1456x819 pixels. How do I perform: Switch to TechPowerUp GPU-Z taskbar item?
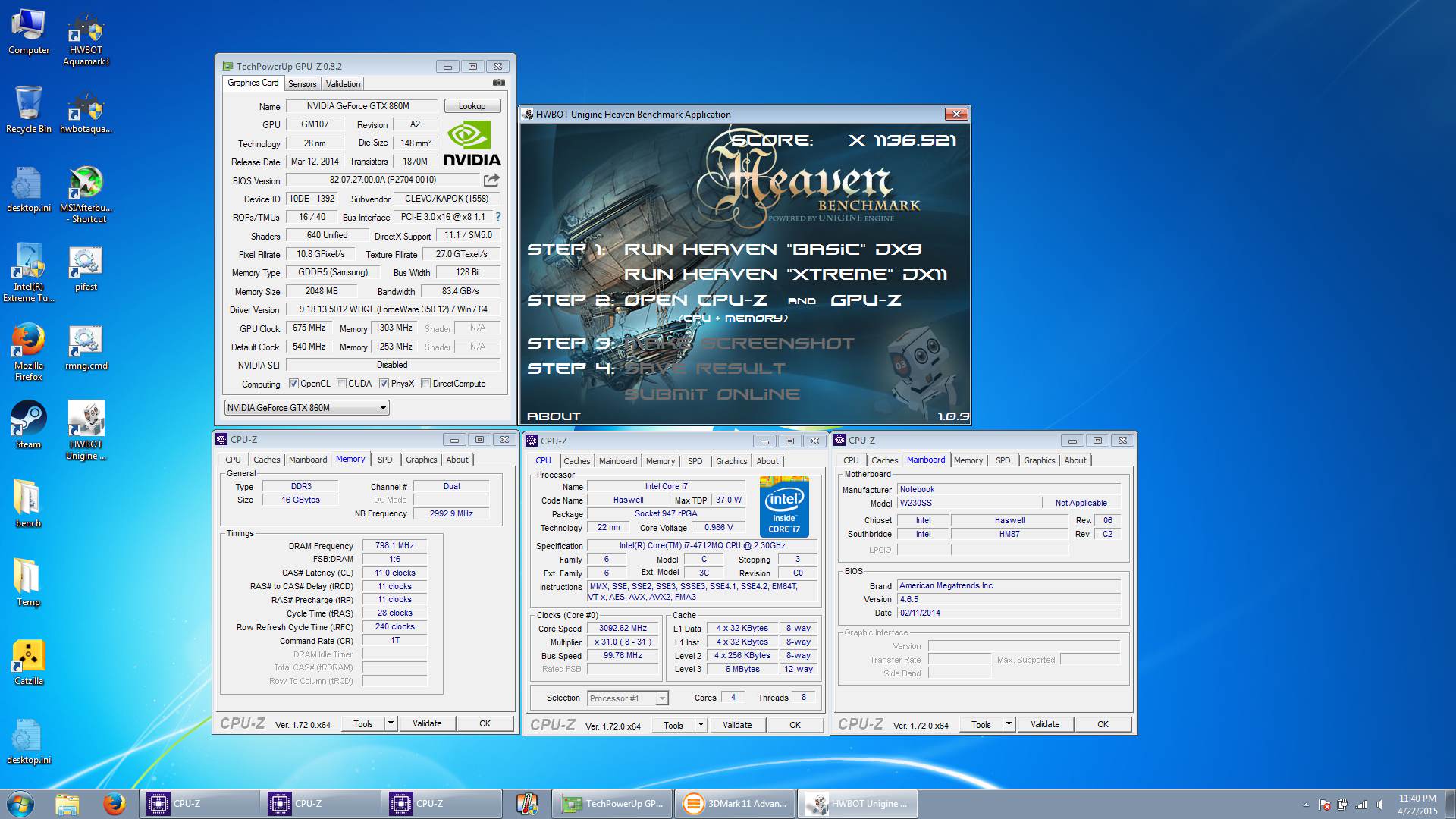pos(613,804)
